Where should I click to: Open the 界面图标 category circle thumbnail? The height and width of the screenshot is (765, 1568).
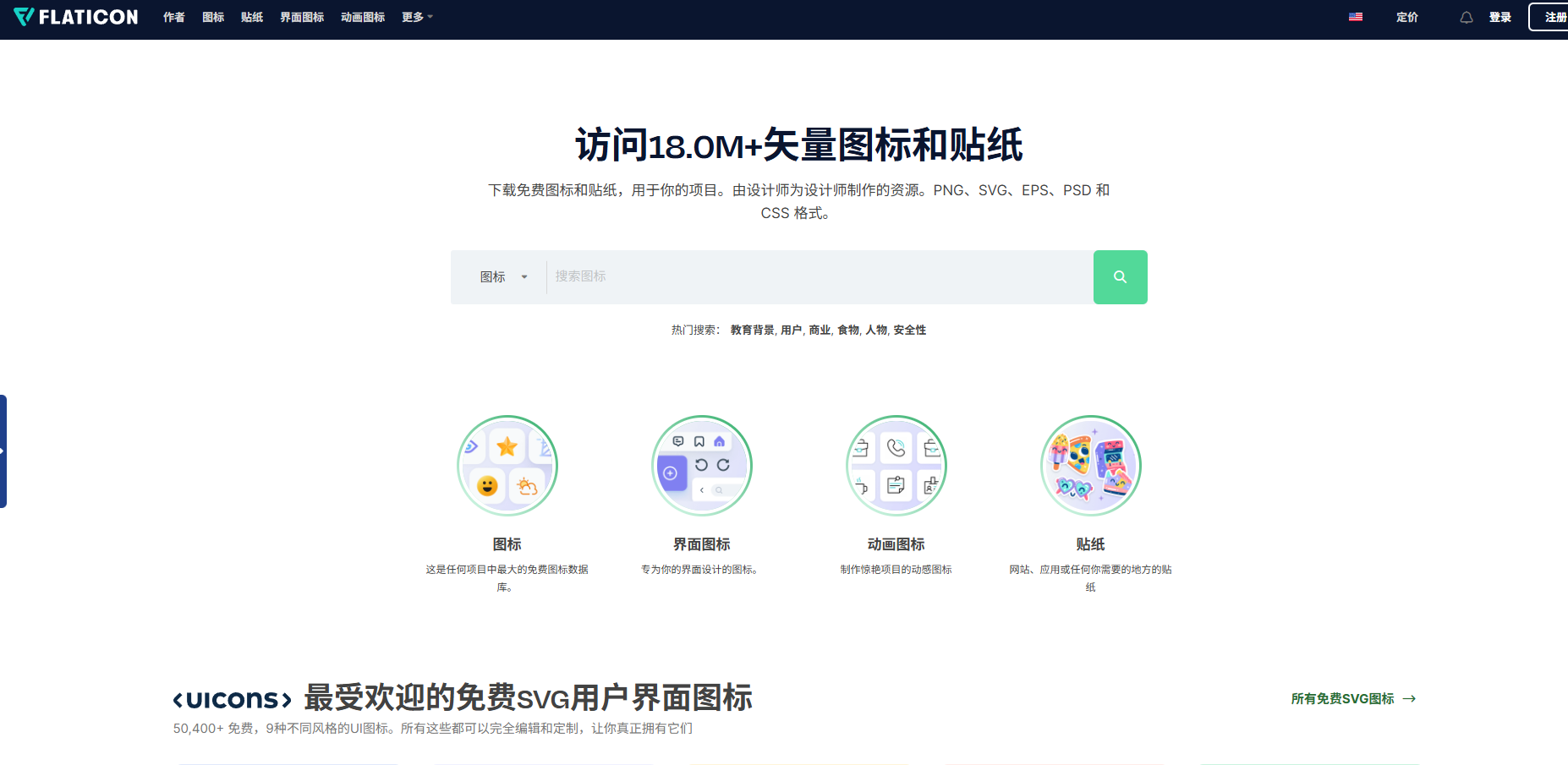pos(702,466)
